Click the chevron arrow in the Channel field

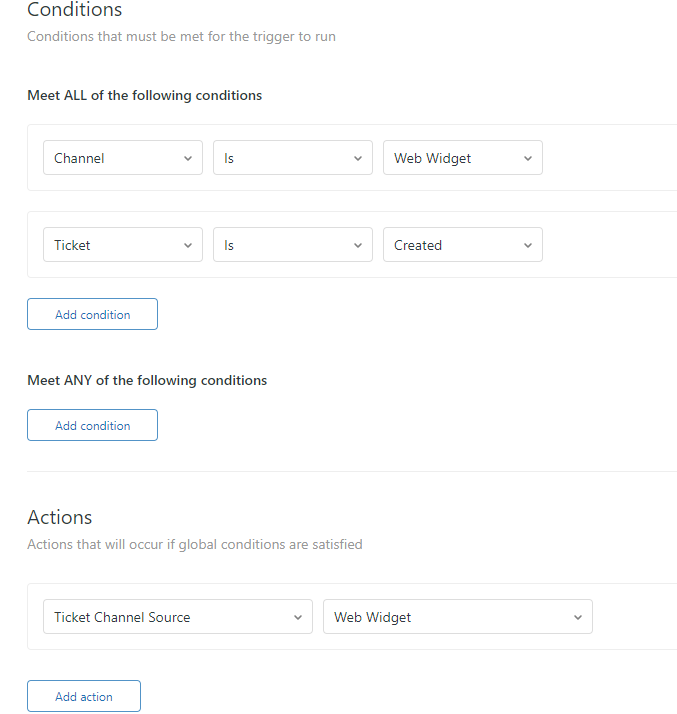click(x=188, y=158)
